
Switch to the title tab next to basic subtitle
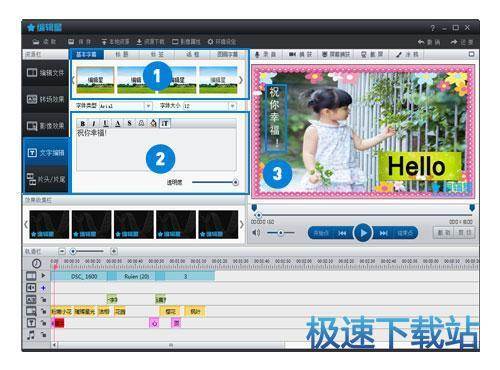(122, 54)
